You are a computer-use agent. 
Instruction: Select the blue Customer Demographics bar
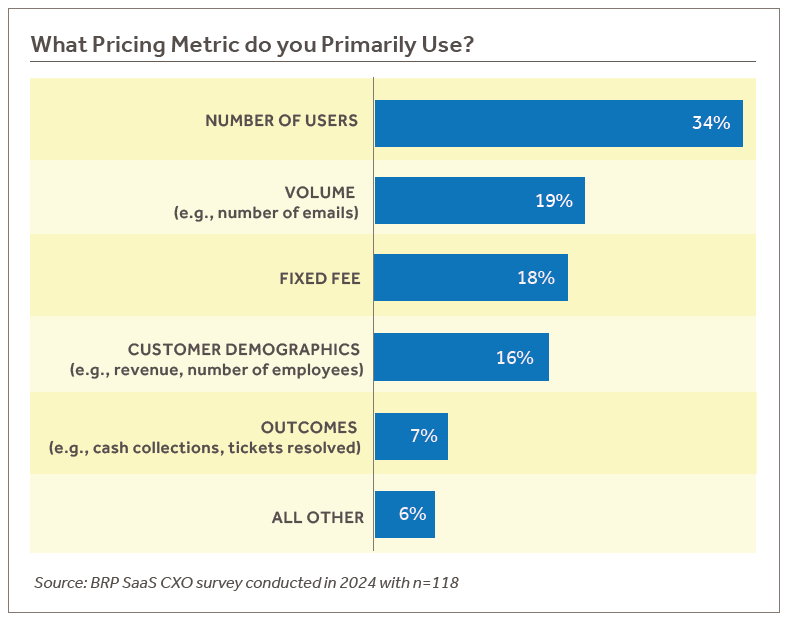click(430, 357)
